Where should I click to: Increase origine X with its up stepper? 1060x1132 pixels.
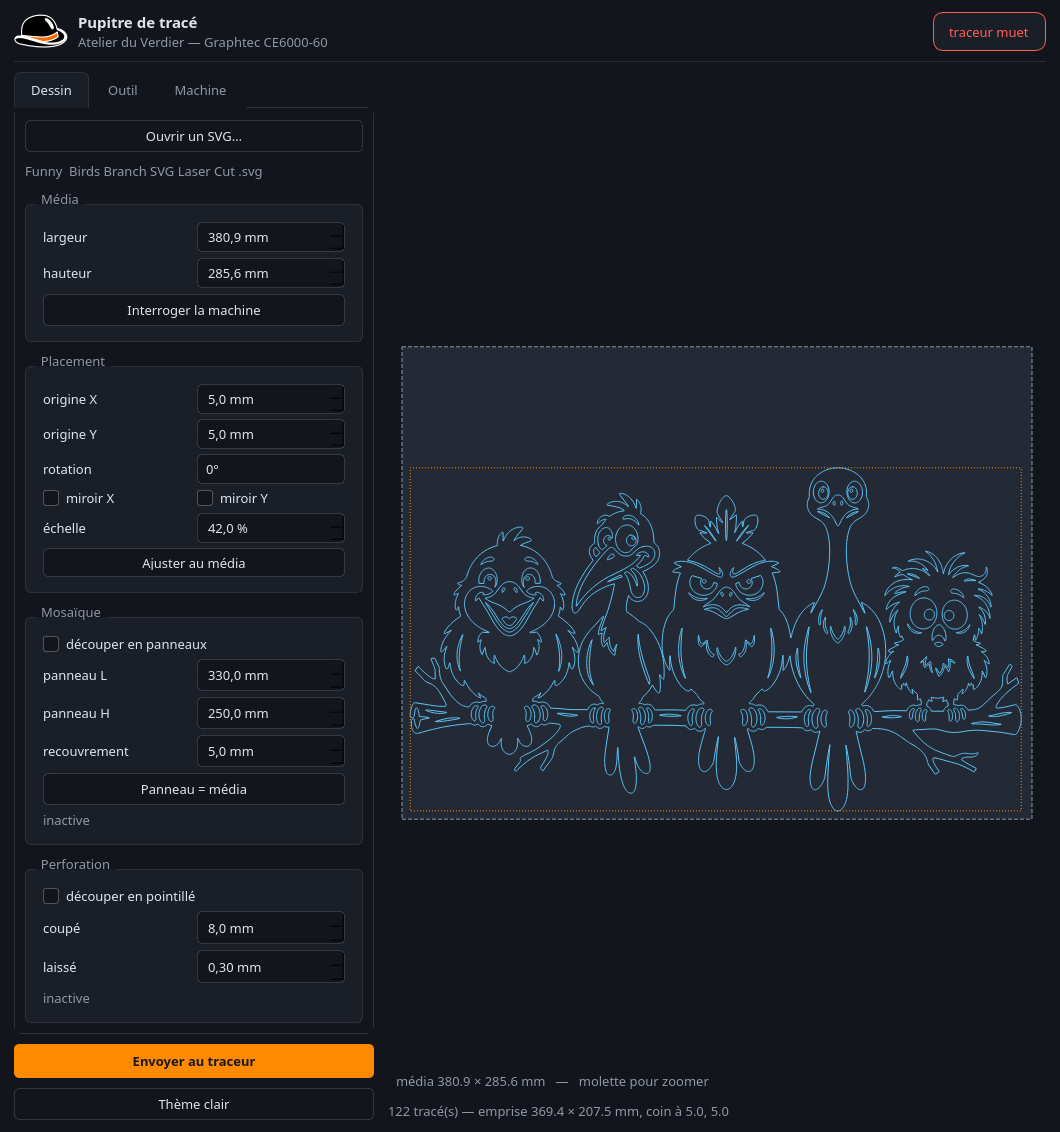336,392
